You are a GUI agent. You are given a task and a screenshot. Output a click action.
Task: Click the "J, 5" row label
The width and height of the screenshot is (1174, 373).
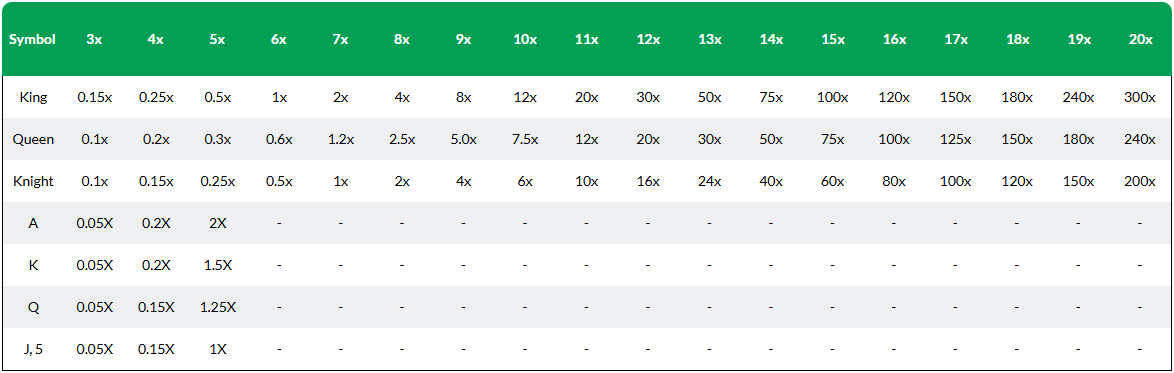pyautogui.click(x=32, y=349)
